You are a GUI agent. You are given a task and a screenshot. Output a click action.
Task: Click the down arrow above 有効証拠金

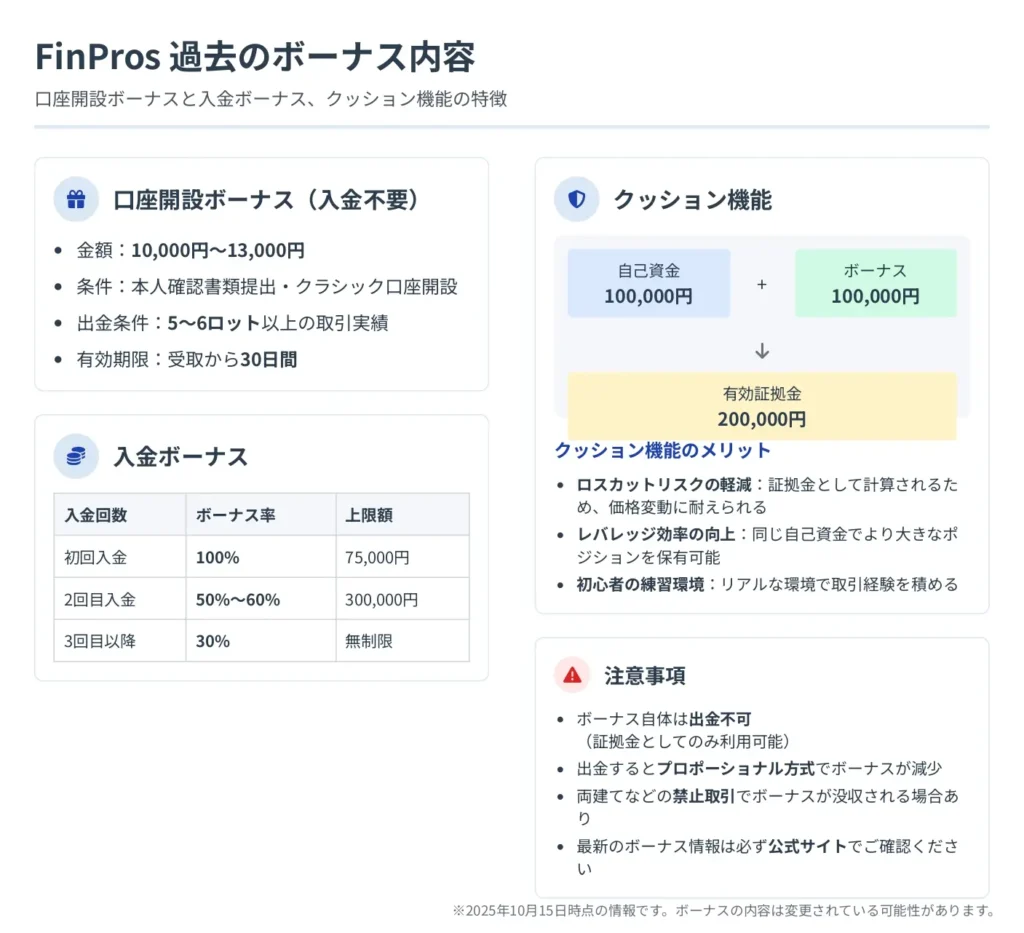pyautogui.click(x=762, y=351)
